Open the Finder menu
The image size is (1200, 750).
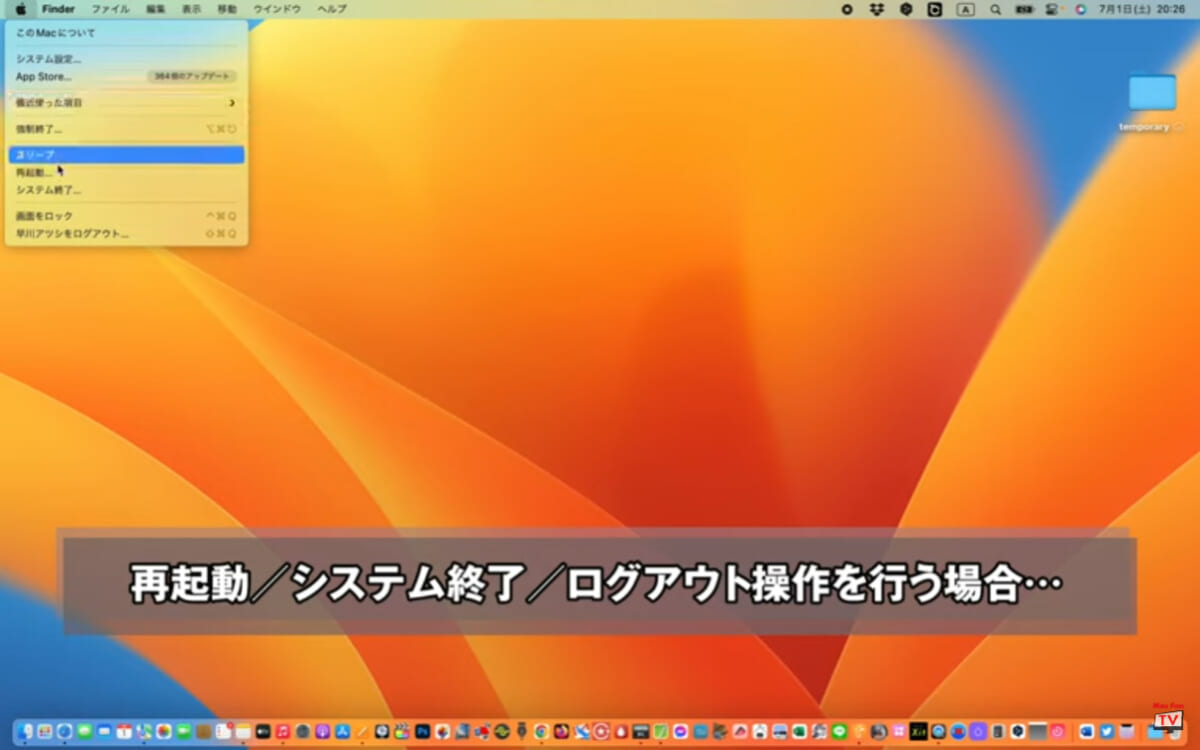(x=58, y=9)
